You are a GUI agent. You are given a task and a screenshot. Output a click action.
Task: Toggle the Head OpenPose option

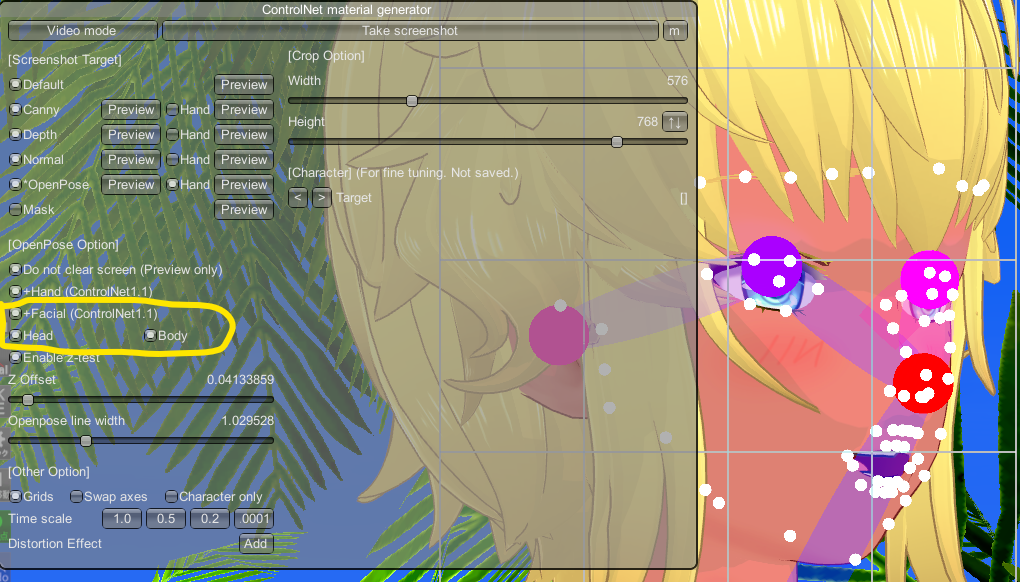(15, 336)
